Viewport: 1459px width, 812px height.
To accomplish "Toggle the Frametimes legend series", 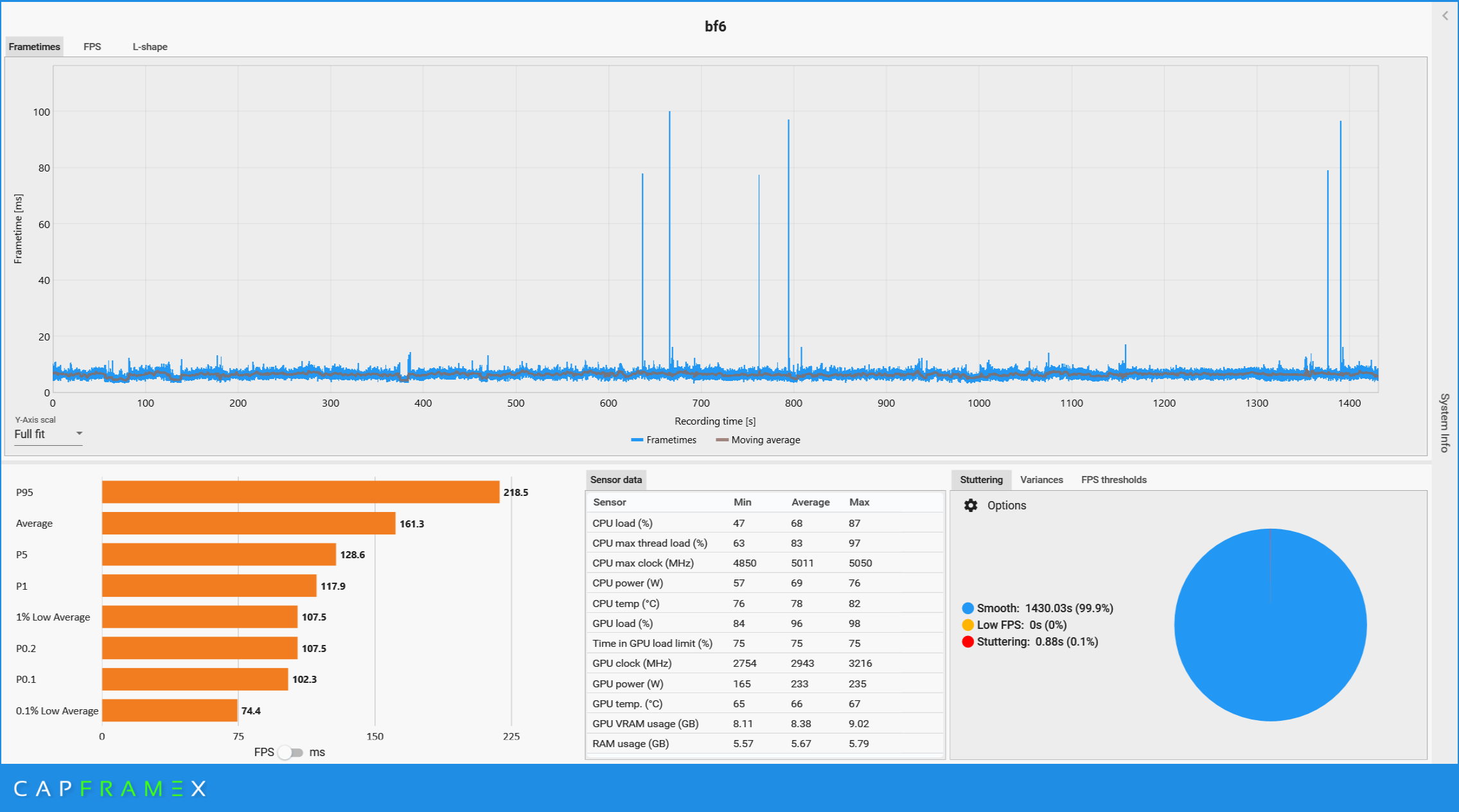I will [x=664, y=440].
